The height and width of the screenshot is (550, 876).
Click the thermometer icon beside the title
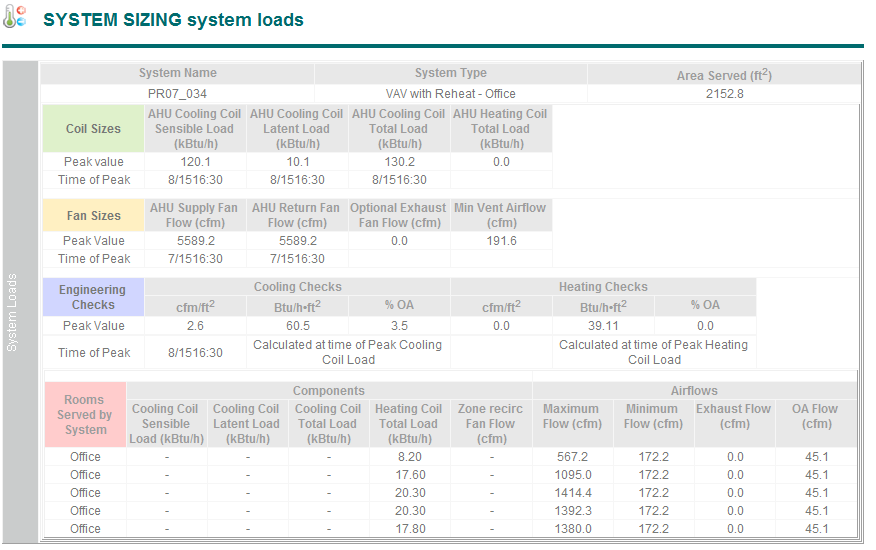tap(15, 17)
